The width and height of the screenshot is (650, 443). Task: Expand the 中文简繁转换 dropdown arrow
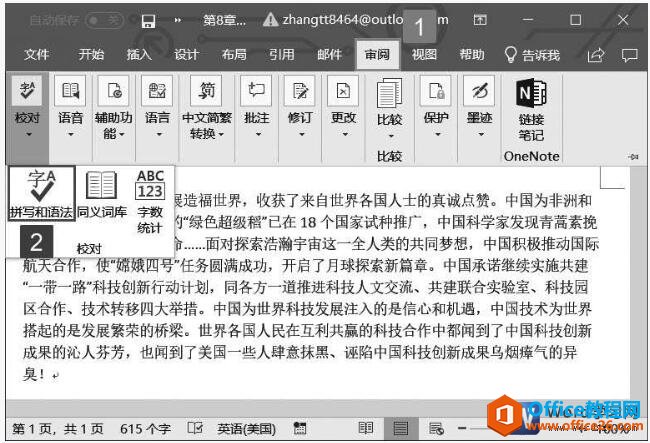(x=221, y=134)
